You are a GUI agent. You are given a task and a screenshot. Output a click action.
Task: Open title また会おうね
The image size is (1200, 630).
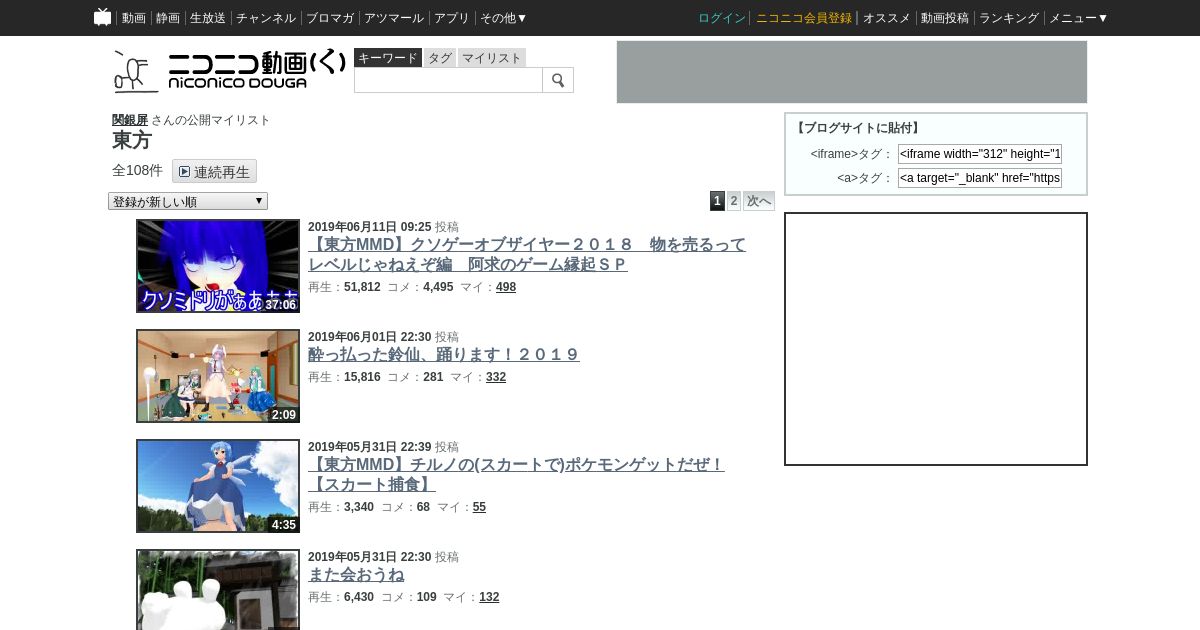coord(356,574)
